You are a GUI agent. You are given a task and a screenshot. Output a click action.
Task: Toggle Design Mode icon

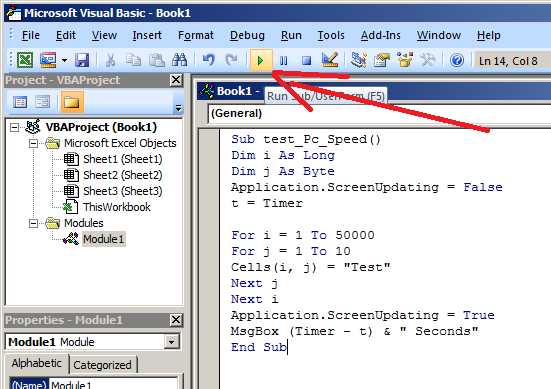click(x=330, y=60)
